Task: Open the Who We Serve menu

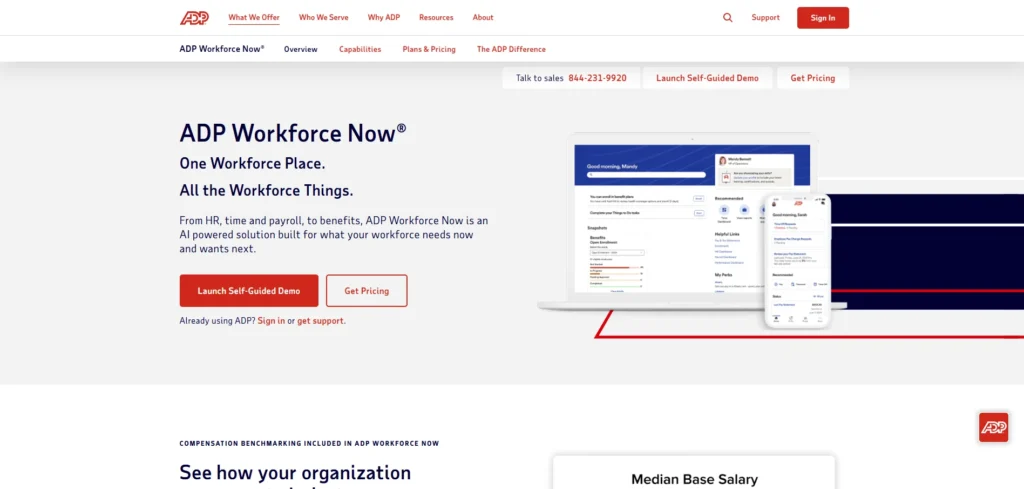Action: [x=324, y=18]
